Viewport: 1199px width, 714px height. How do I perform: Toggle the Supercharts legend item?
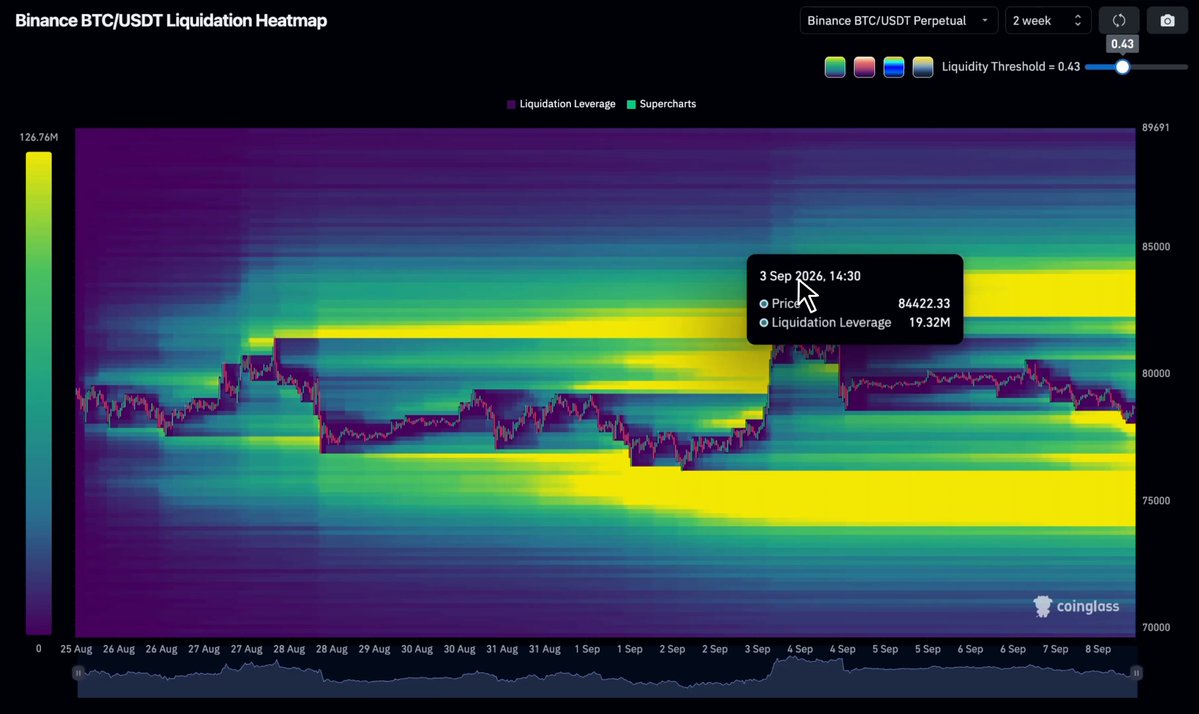pyautogui.click(x=661, y=104)
